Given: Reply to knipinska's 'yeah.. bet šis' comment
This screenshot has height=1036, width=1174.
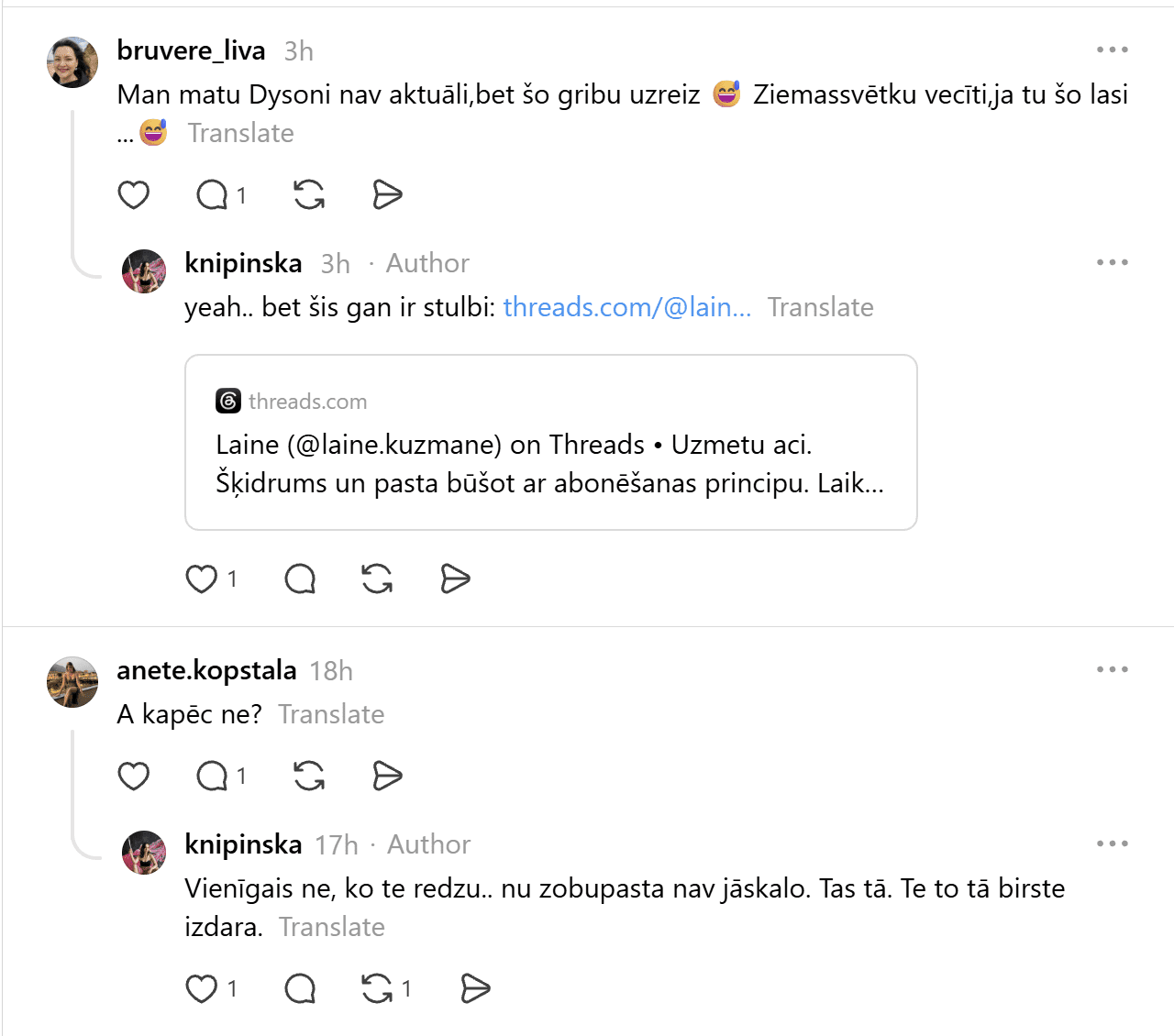Looking at the screenshot, I should pos(300,579).
